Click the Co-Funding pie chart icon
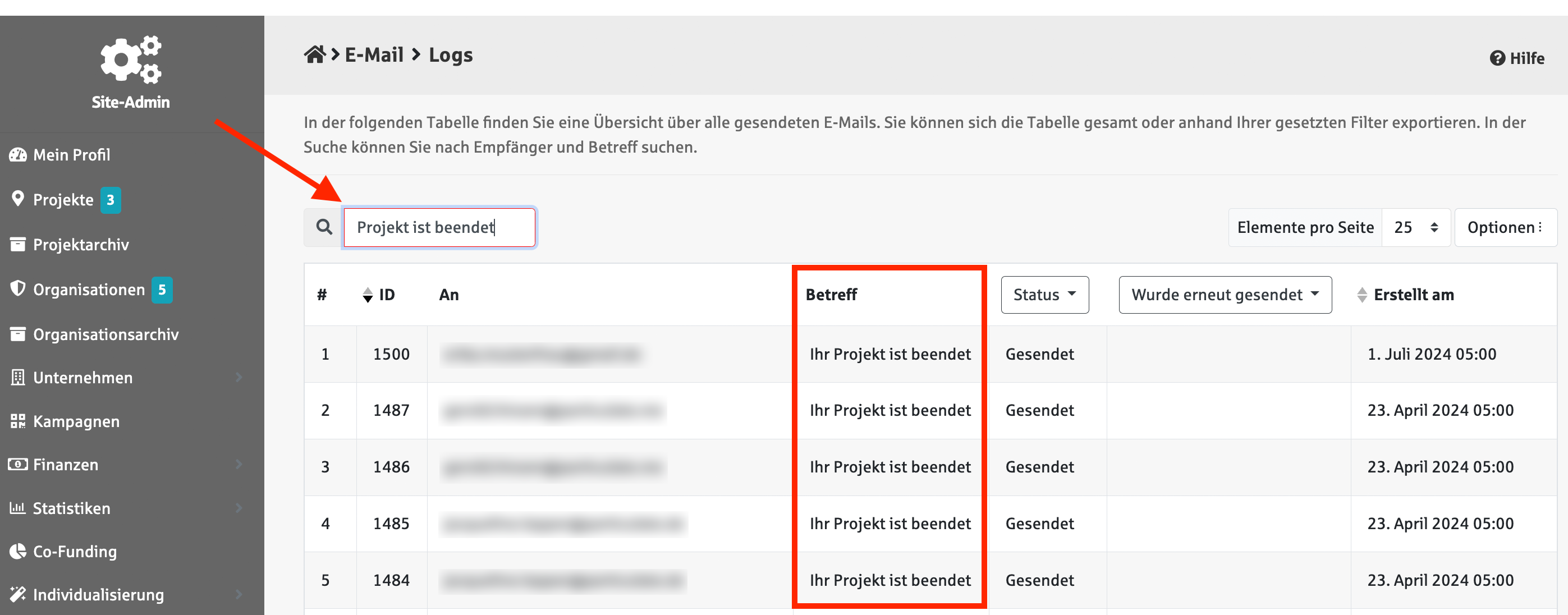The width and height of the screenshot is (1568, 615). coord(17,552)
